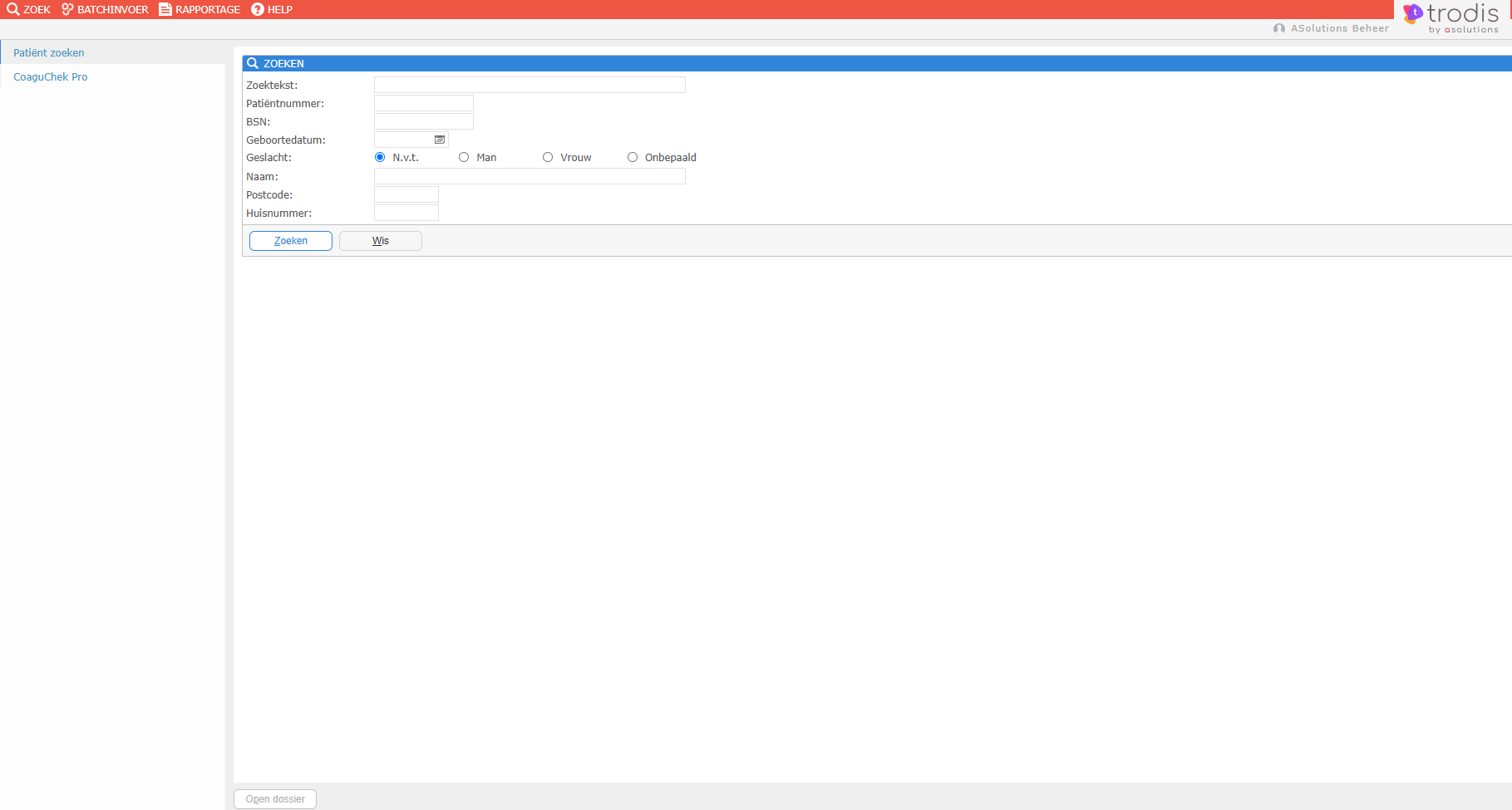Select Patiënt zoeken in sidebar
This screenshot has height=810, width=1512.
click(49, 52)
